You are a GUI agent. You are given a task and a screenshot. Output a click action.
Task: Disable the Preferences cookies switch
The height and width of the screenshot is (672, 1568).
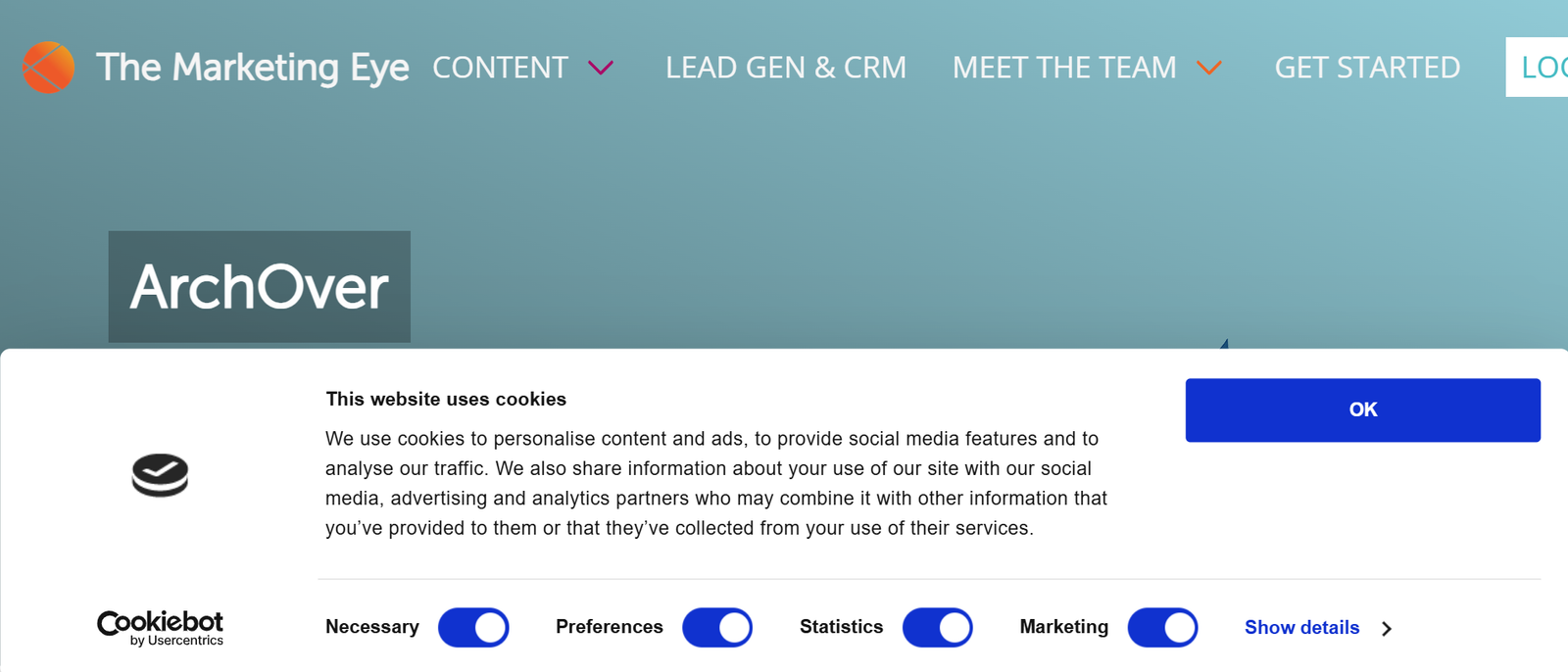click(x=717, y=628)
